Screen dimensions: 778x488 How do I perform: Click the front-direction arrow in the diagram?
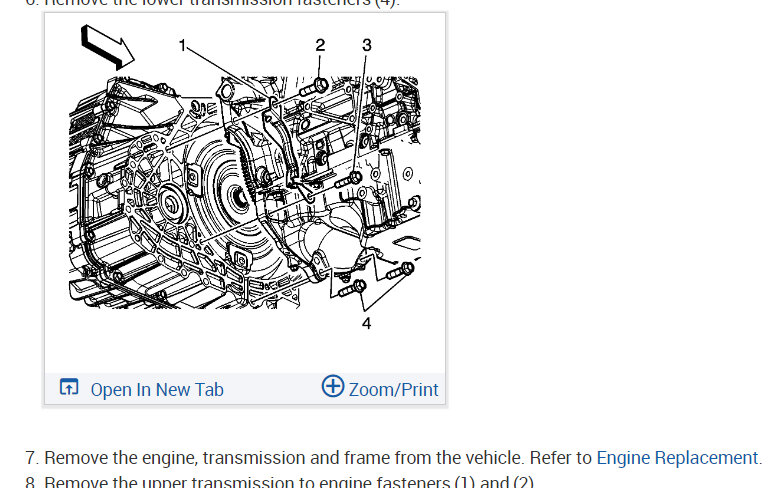pos(107,47)
